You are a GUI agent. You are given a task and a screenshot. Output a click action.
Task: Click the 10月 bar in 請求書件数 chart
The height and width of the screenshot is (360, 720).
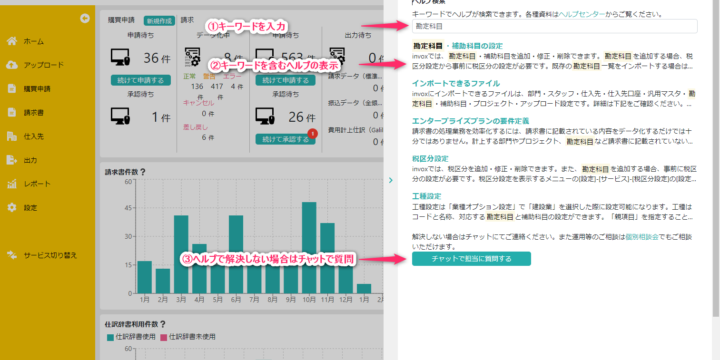(309, 248)
